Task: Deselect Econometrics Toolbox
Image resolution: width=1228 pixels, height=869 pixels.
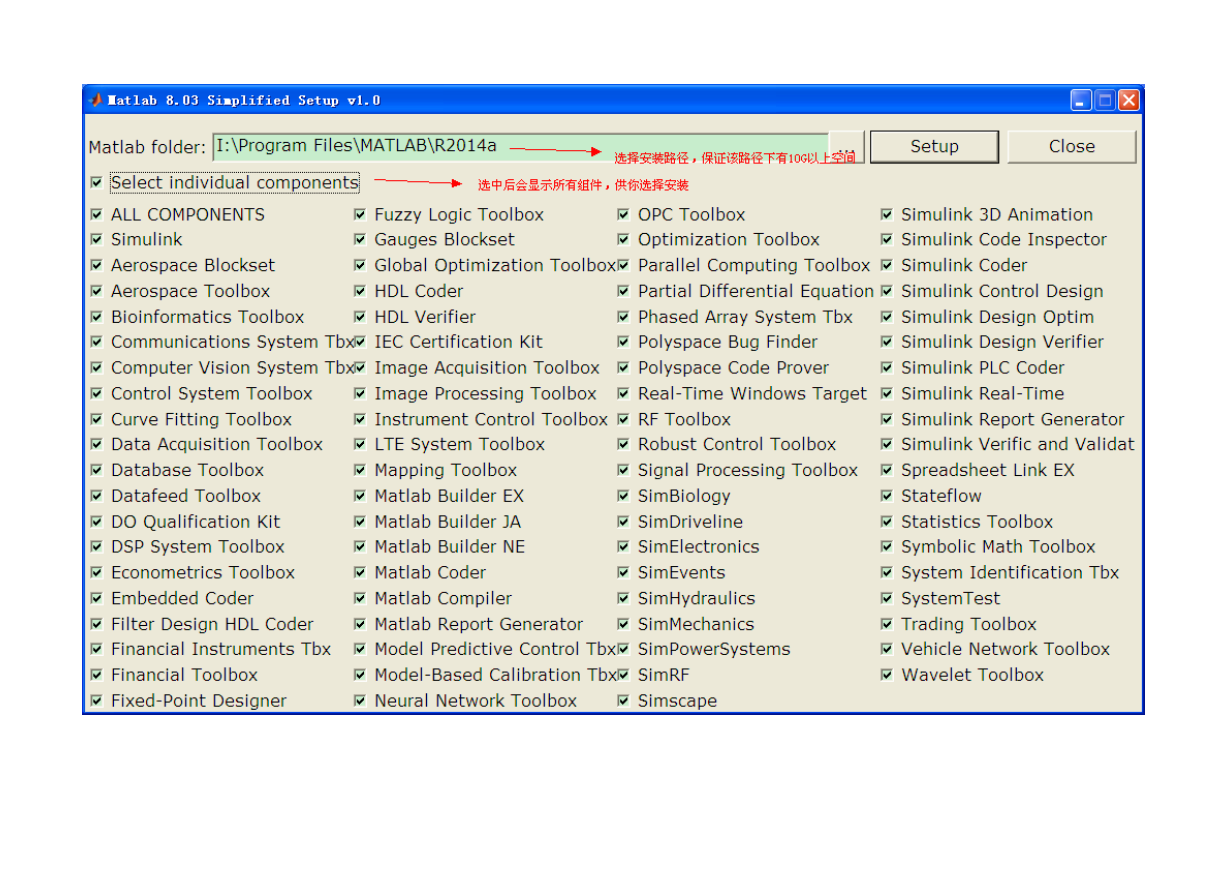Action: click(x=97, y=573)
